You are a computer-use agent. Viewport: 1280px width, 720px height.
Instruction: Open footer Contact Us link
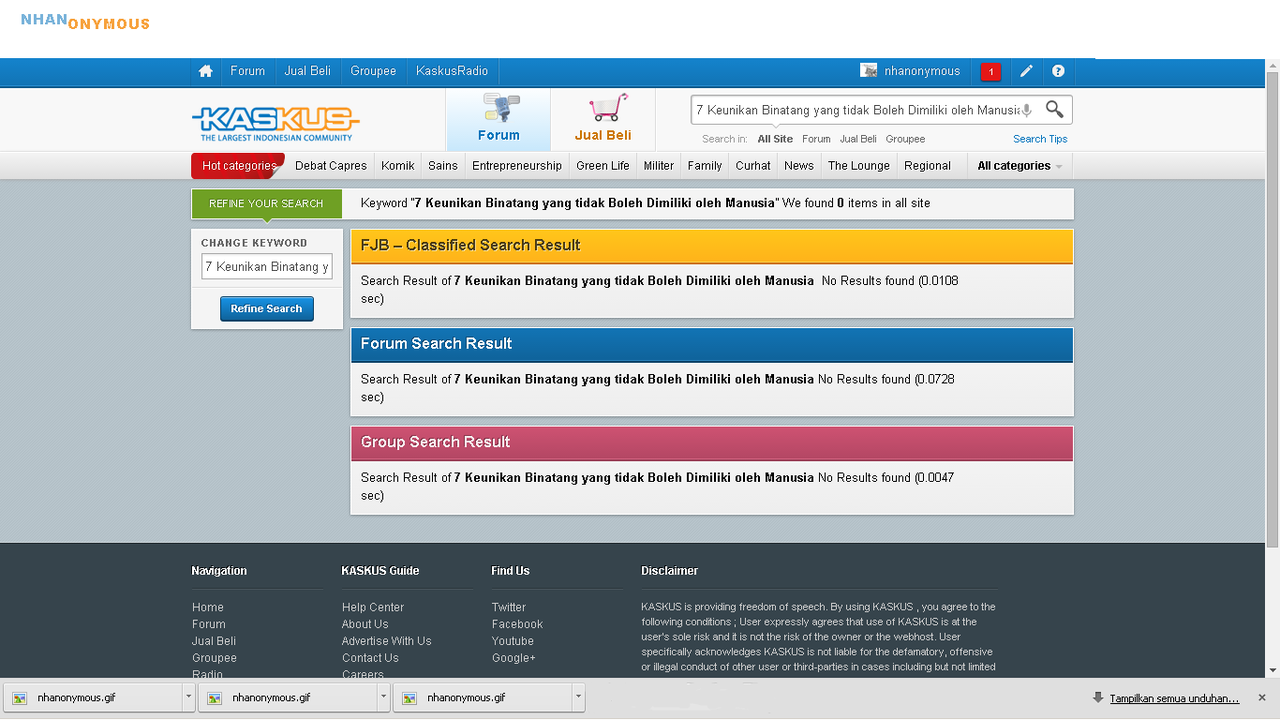pyautogui.click(x=370, y=658)
